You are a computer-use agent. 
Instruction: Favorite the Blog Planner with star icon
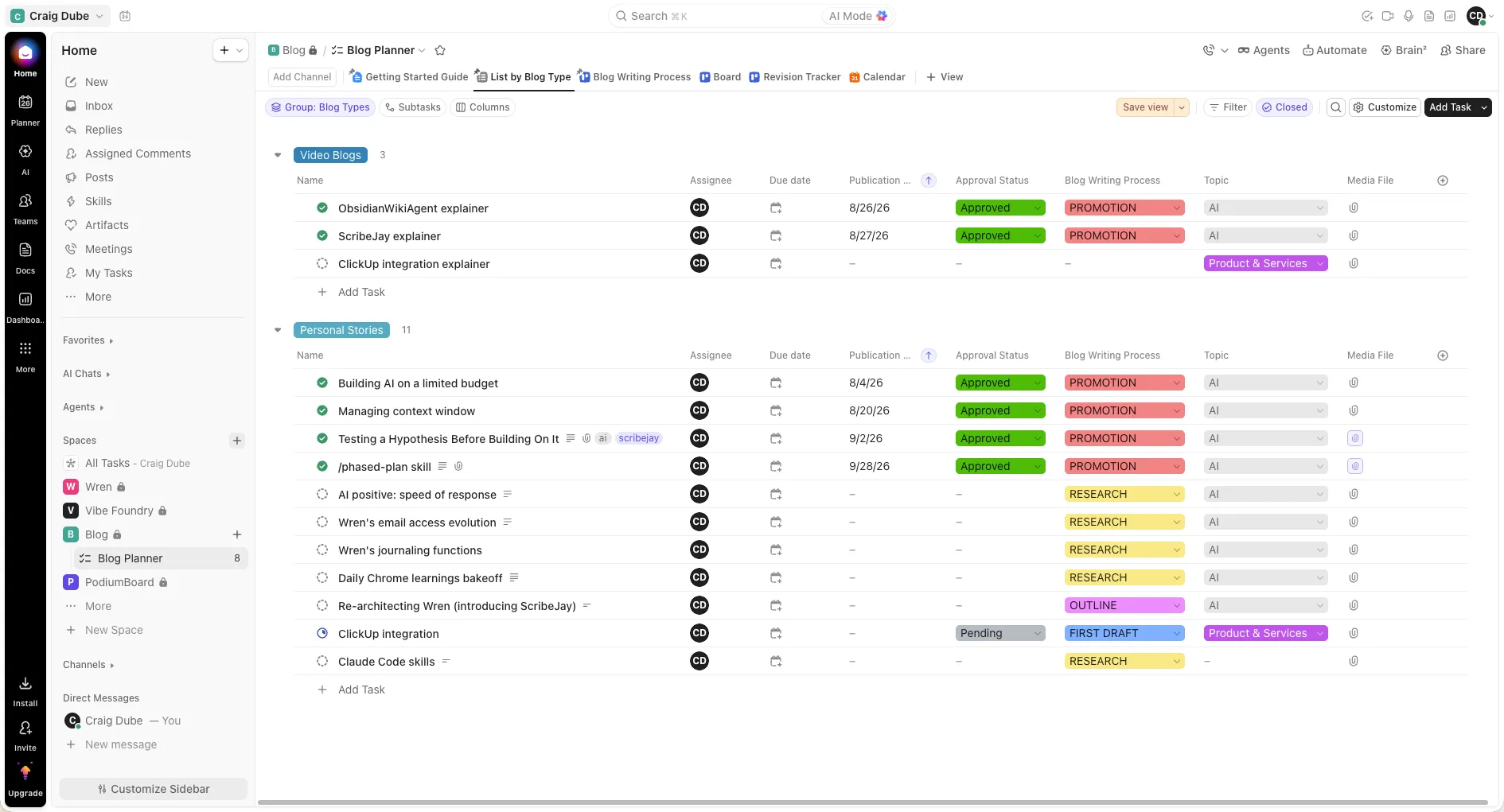pyautogui.click(x=440, y=50)
